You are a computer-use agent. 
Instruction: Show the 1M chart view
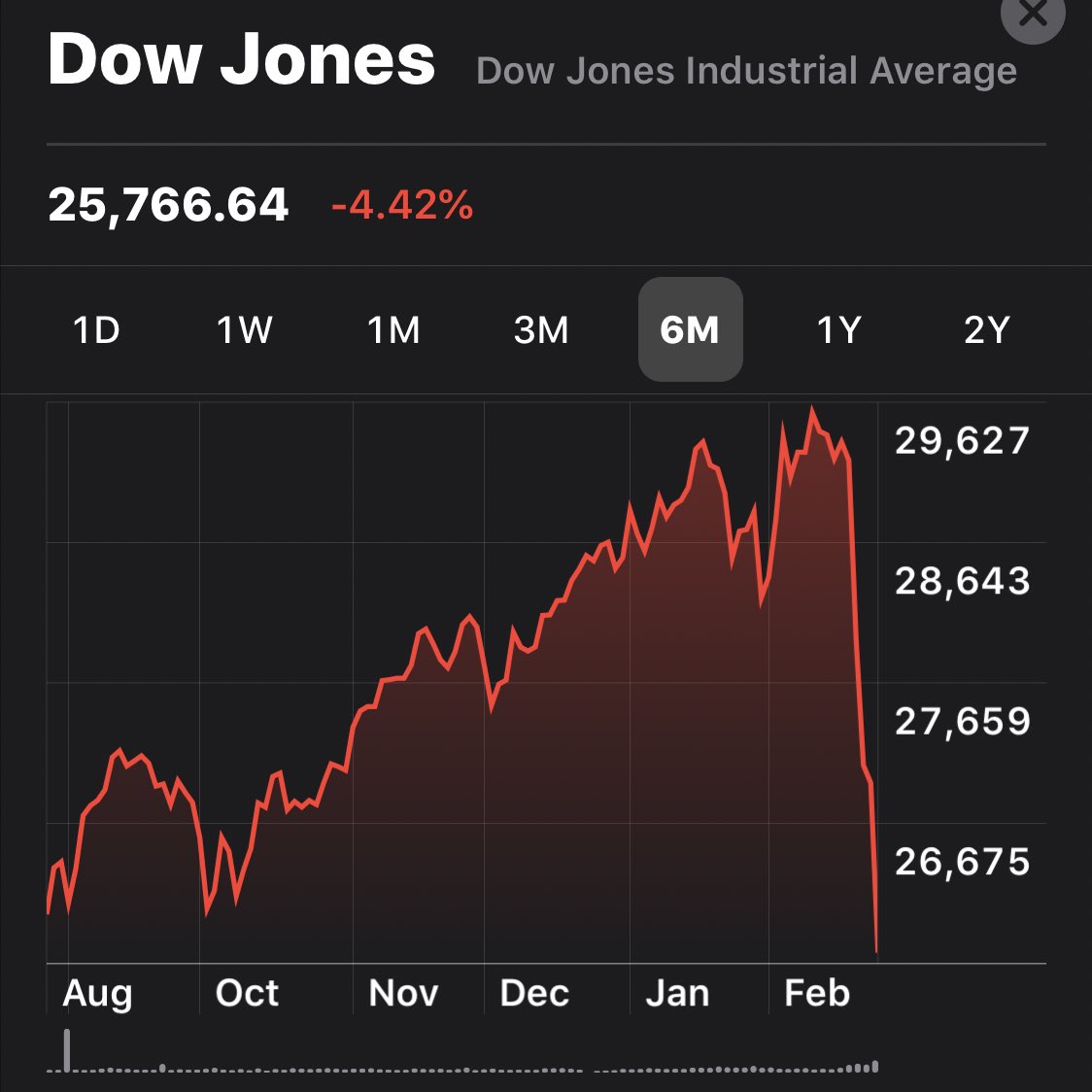point(393,330)
